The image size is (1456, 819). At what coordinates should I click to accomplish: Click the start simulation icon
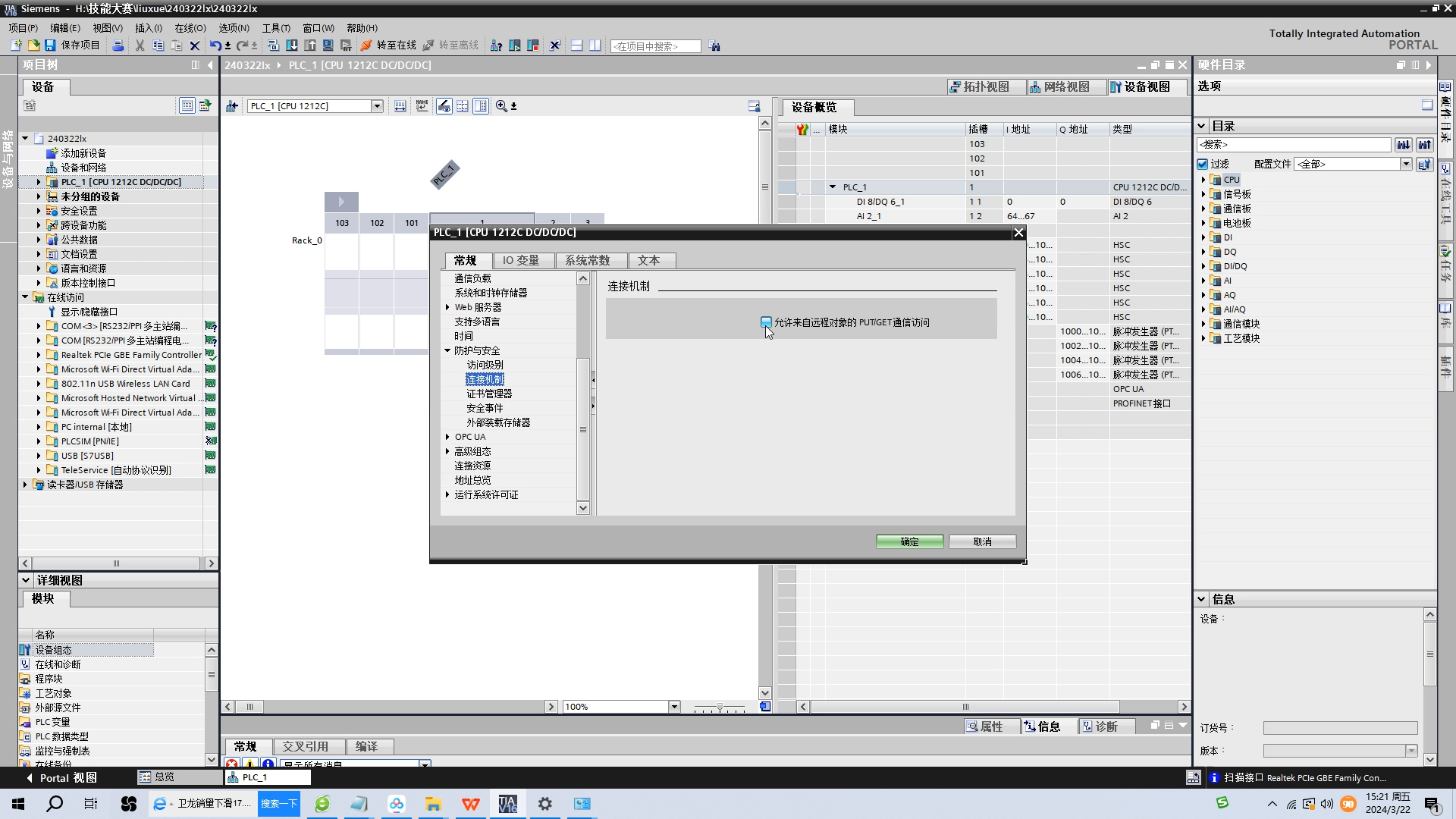(x=328, y=45)
